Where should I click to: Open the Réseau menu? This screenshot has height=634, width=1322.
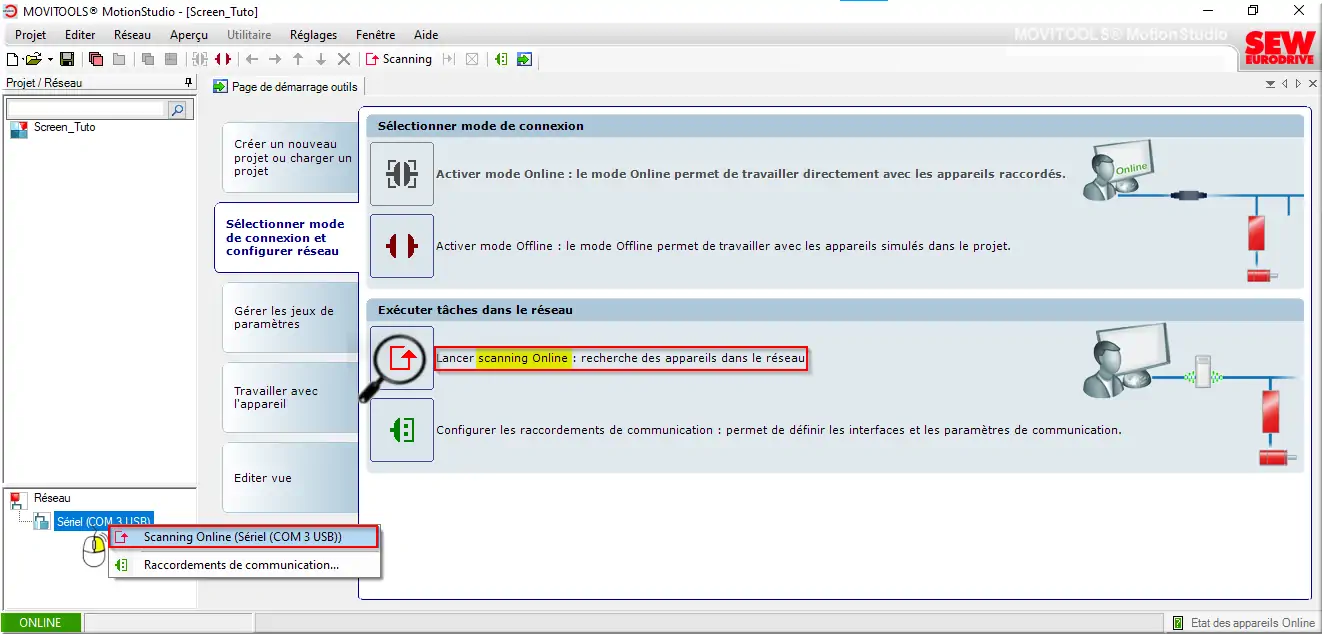tap(132, 35)
